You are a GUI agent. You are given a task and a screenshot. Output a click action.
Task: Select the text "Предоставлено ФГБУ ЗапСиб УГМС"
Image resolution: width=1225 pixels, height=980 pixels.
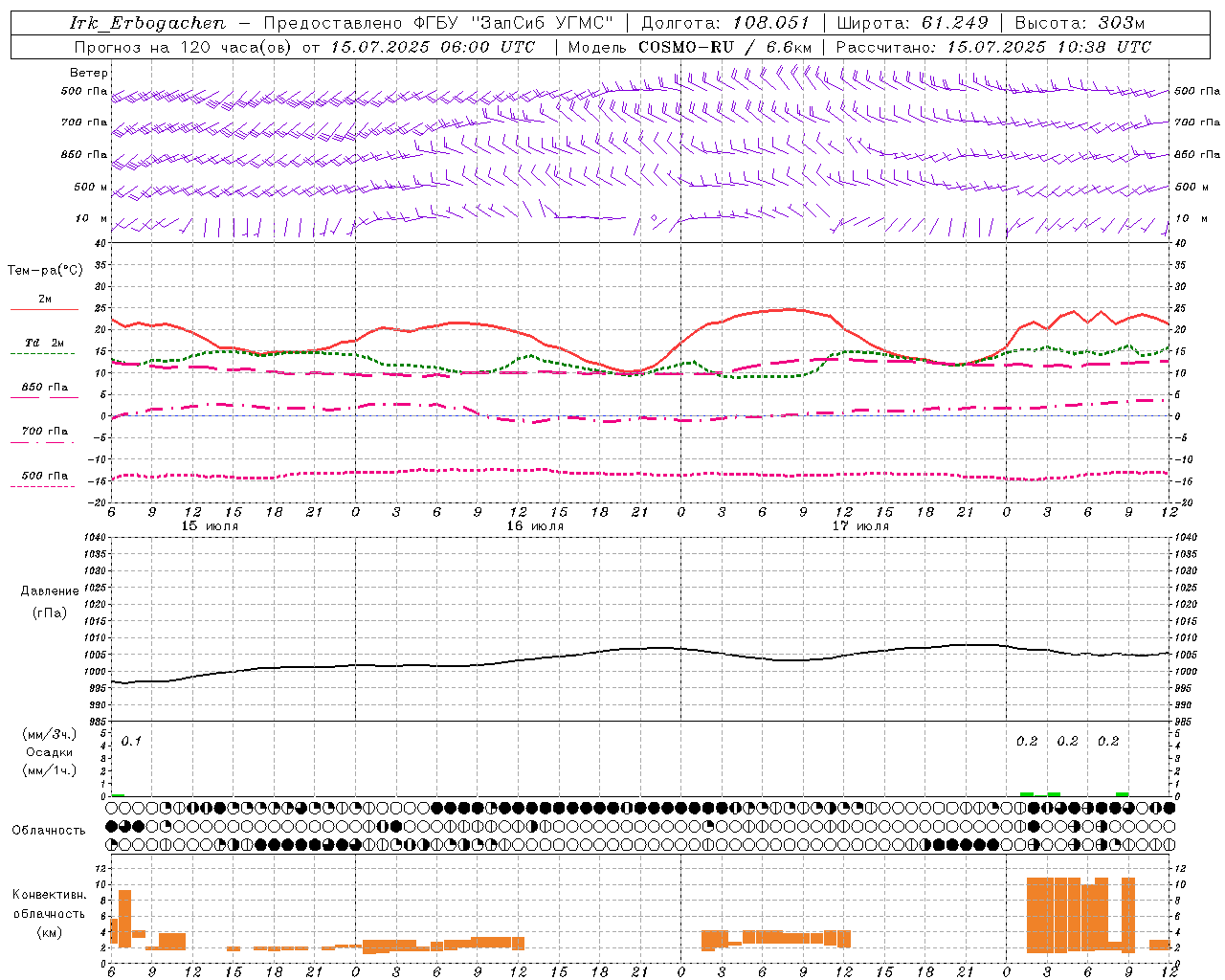(x=437, y=23)
